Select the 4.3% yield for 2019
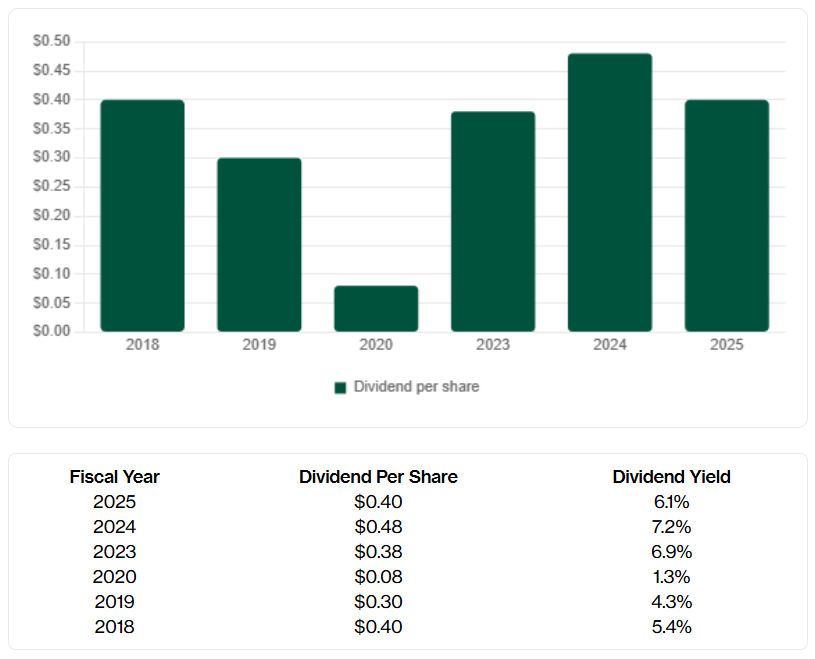Screen dimensions: 815x659 [x=671, y=602]
